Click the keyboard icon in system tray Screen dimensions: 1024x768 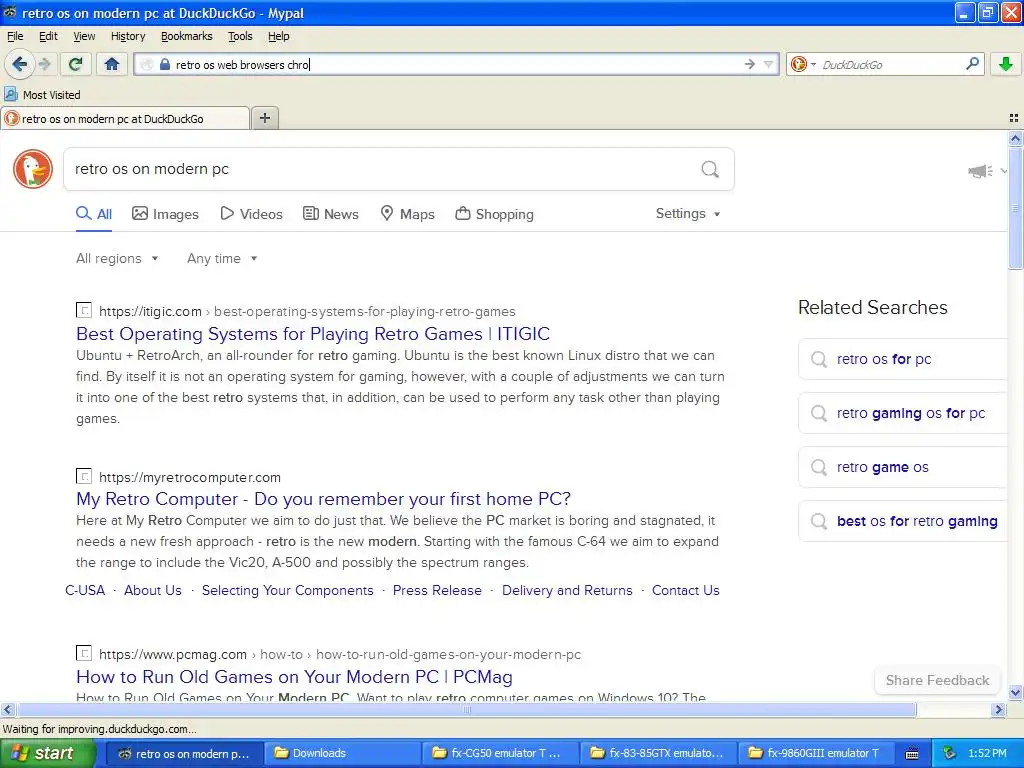[912, 754]
